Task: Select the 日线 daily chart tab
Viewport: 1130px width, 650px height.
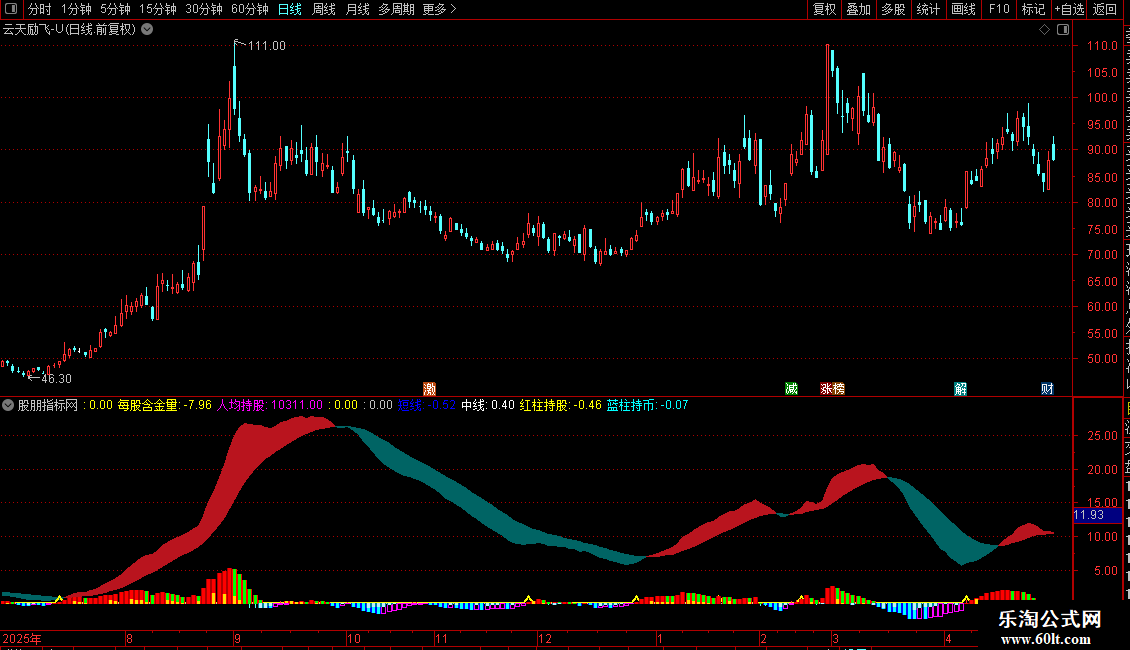Action: 290,9
